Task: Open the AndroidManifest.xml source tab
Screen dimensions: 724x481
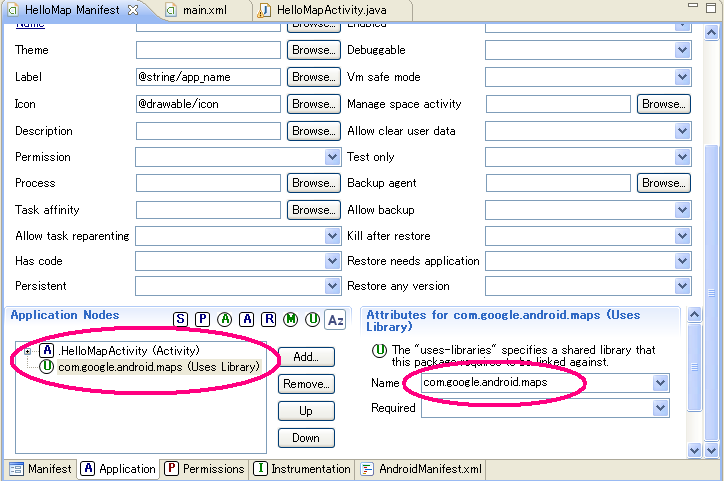Action: [x=421, y=469]
